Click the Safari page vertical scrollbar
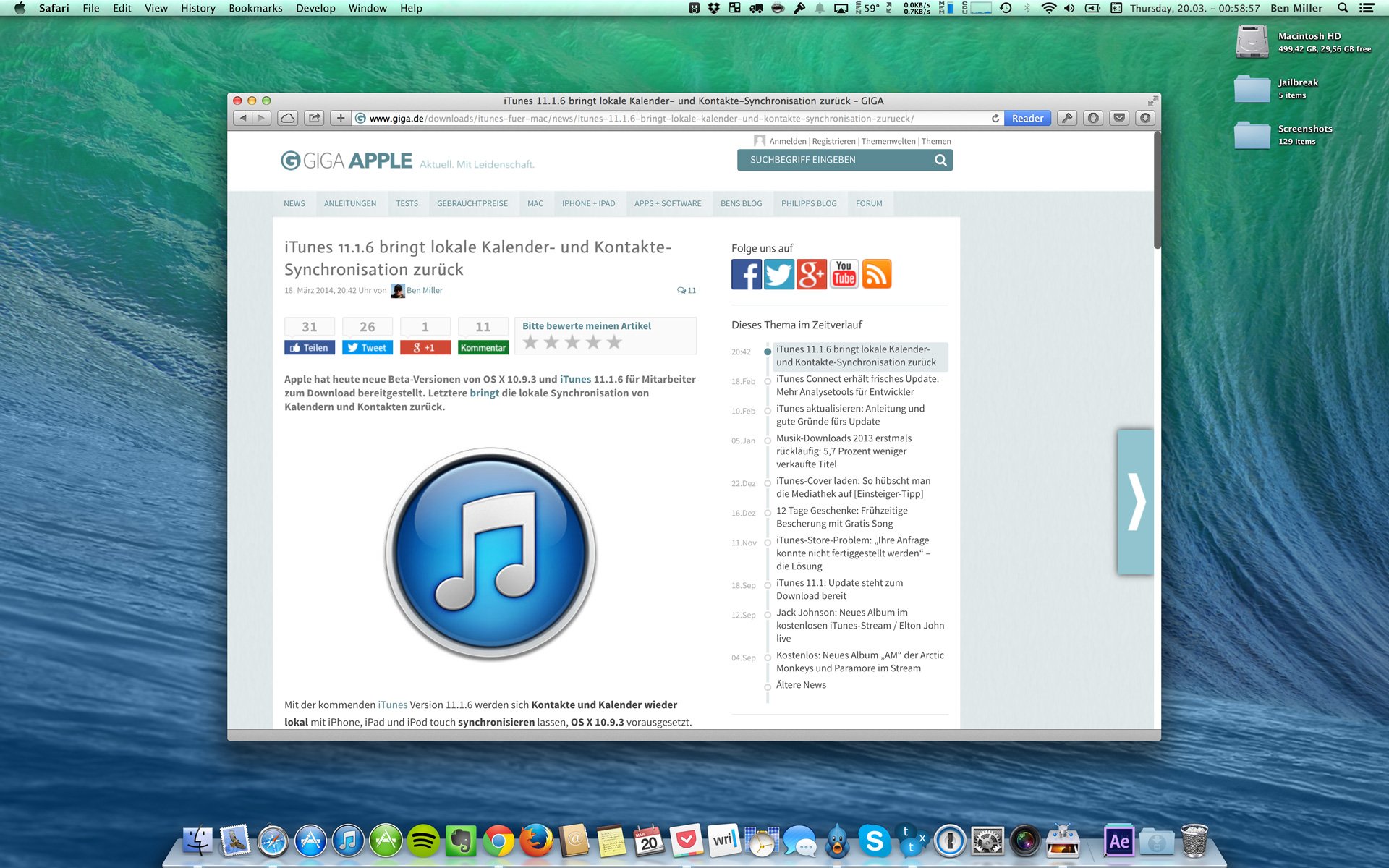 coord(1157,190)
